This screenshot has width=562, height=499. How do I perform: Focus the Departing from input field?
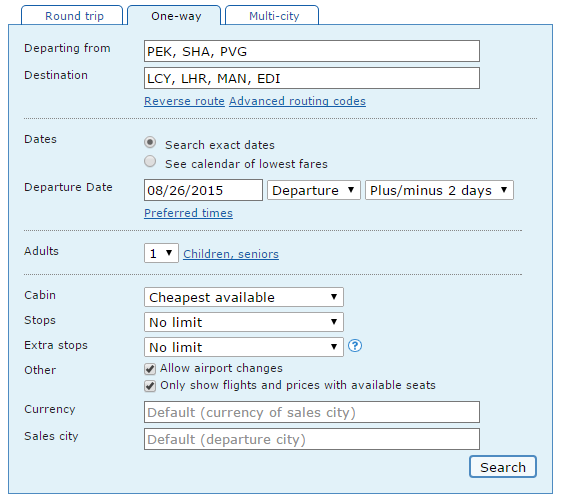(312, 51)
